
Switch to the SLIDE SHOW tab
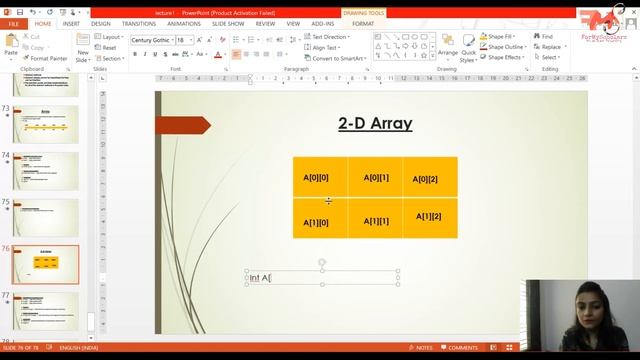coord(228,24)
